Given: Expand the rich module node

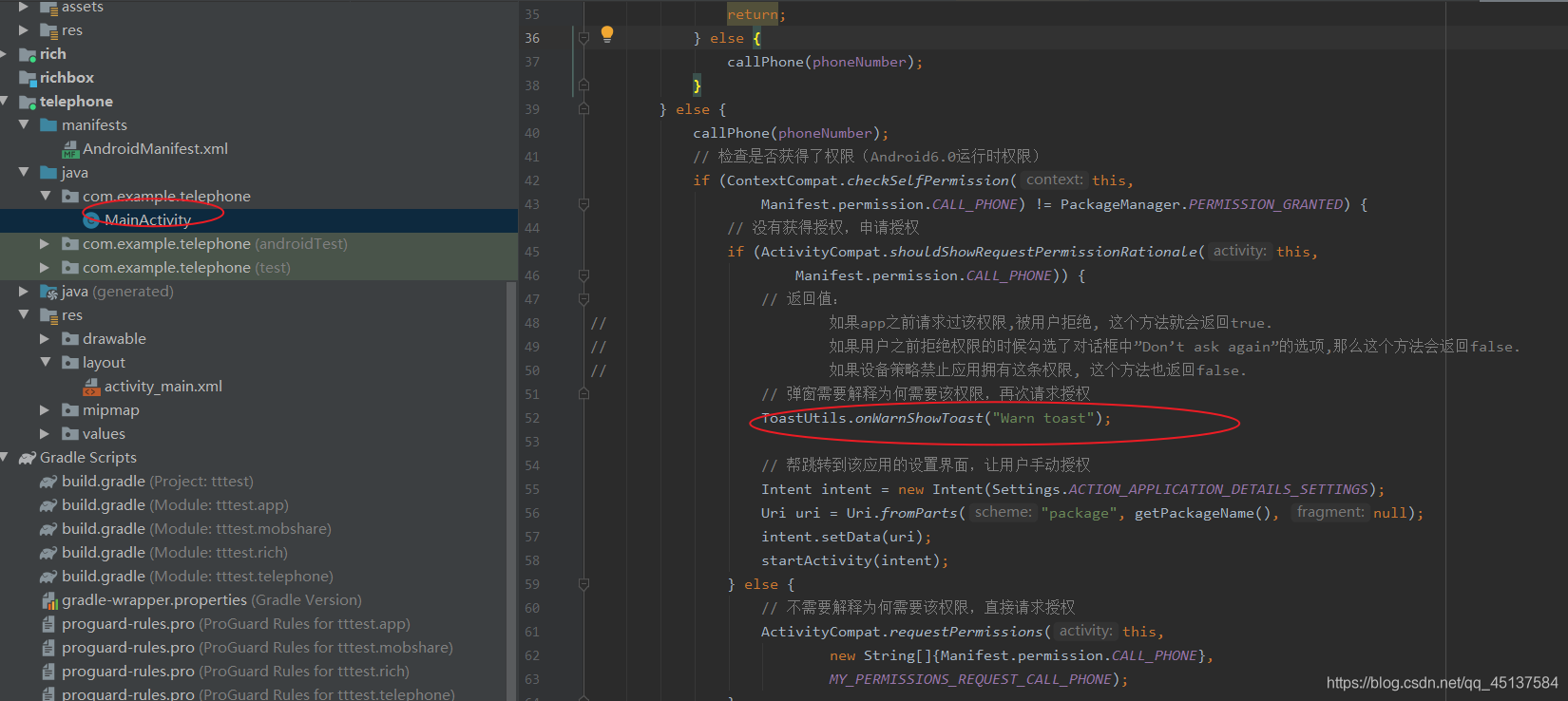Looking at the screenshot, I should 5,54.
